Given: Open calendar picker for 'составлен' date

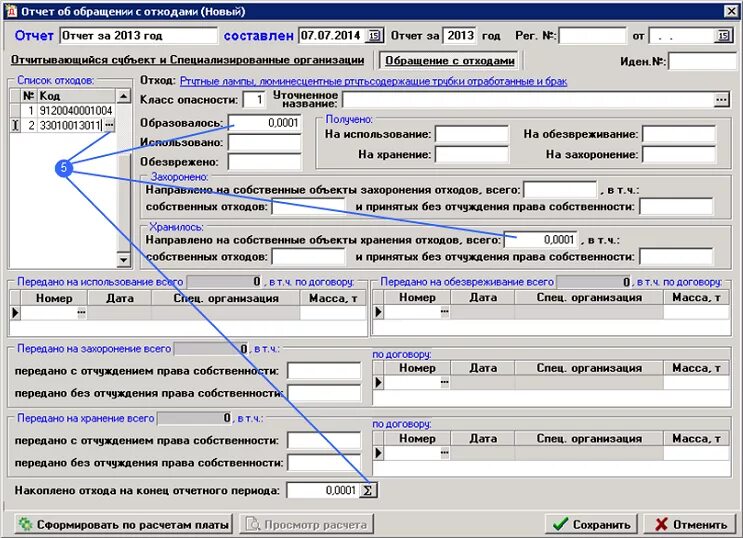Looking at the screenshot, I should coord(374,36).
